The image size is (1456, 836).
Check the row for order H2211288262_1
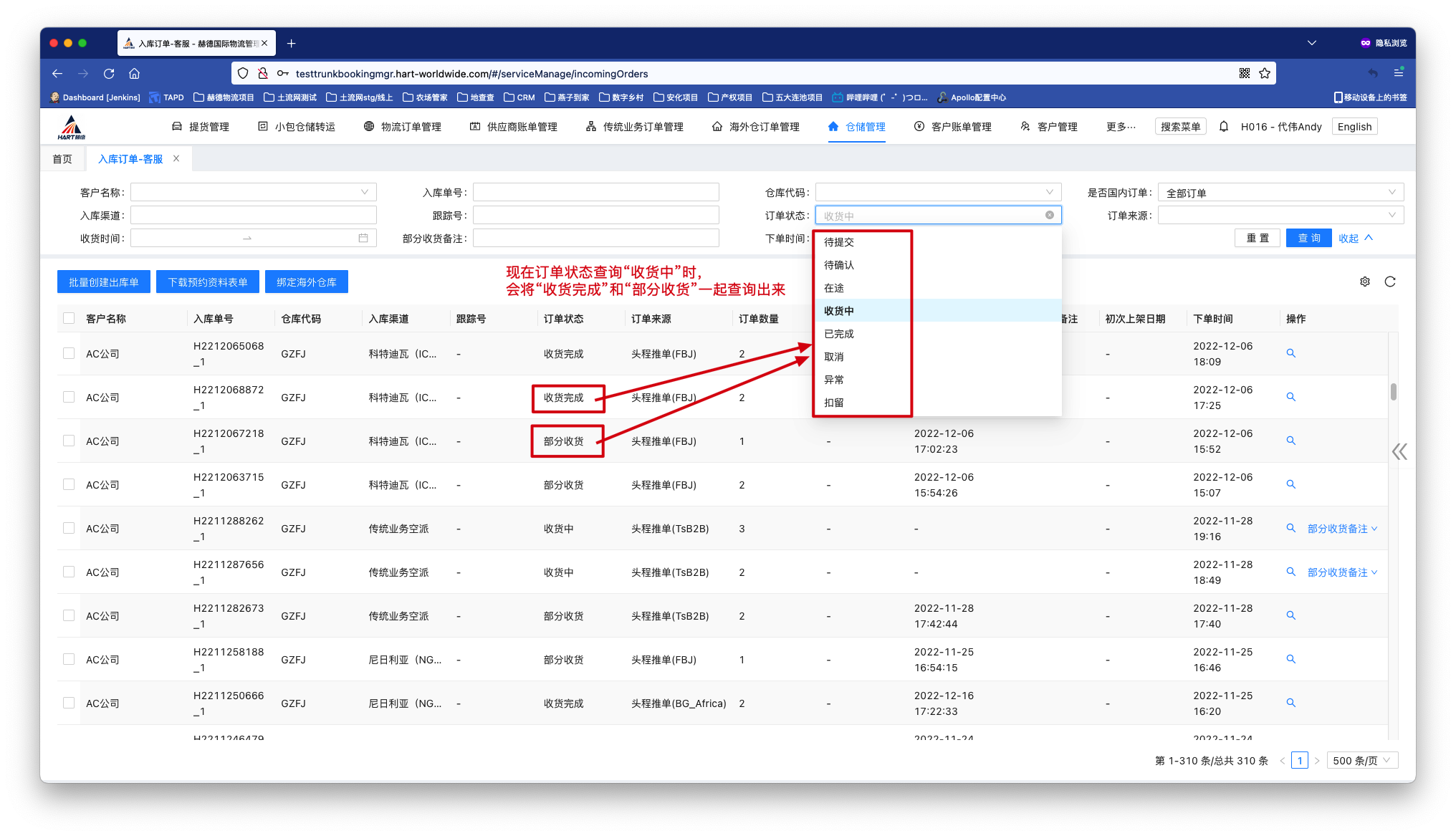69,528
